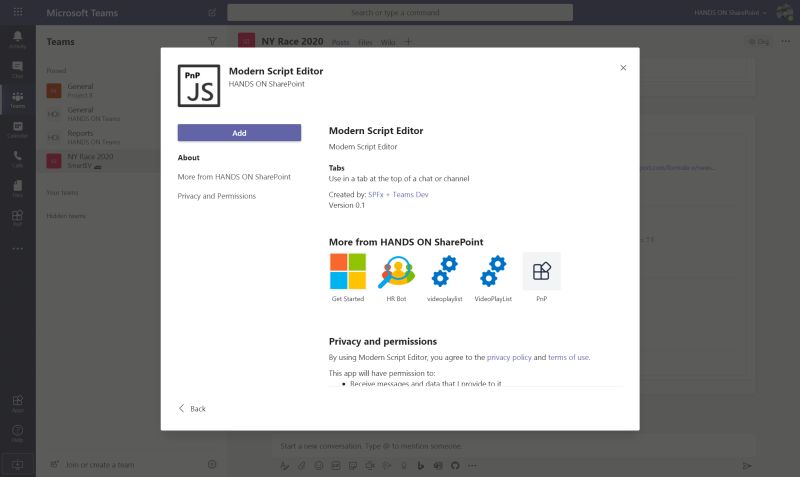Open the Get Started app icon
This screenshot has width=800, height=477.
point(348,271)
